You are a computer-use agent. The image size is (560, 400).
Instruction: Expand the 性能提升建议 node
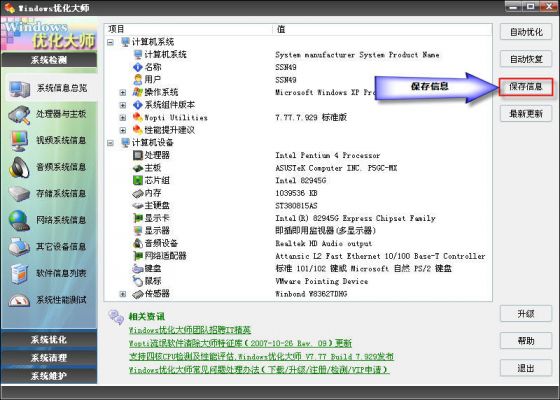(x=123, y=130)
